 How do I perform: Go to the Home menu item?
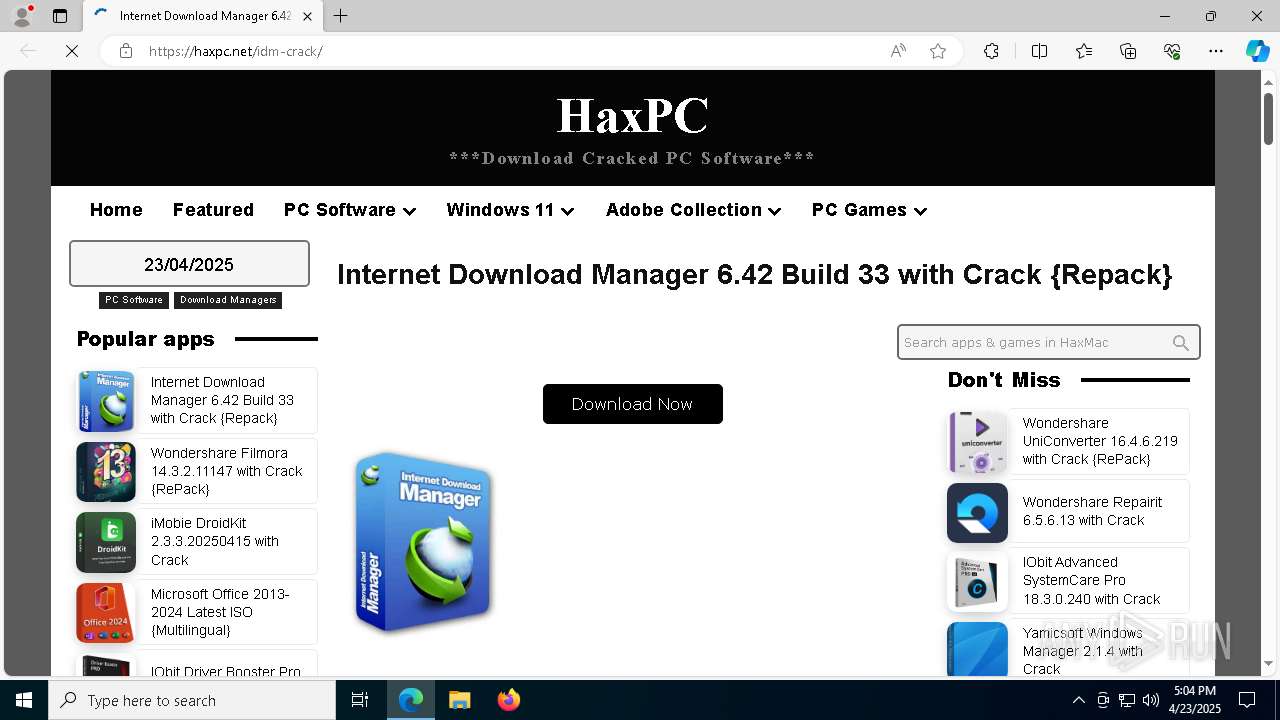[x=116, y=210]
